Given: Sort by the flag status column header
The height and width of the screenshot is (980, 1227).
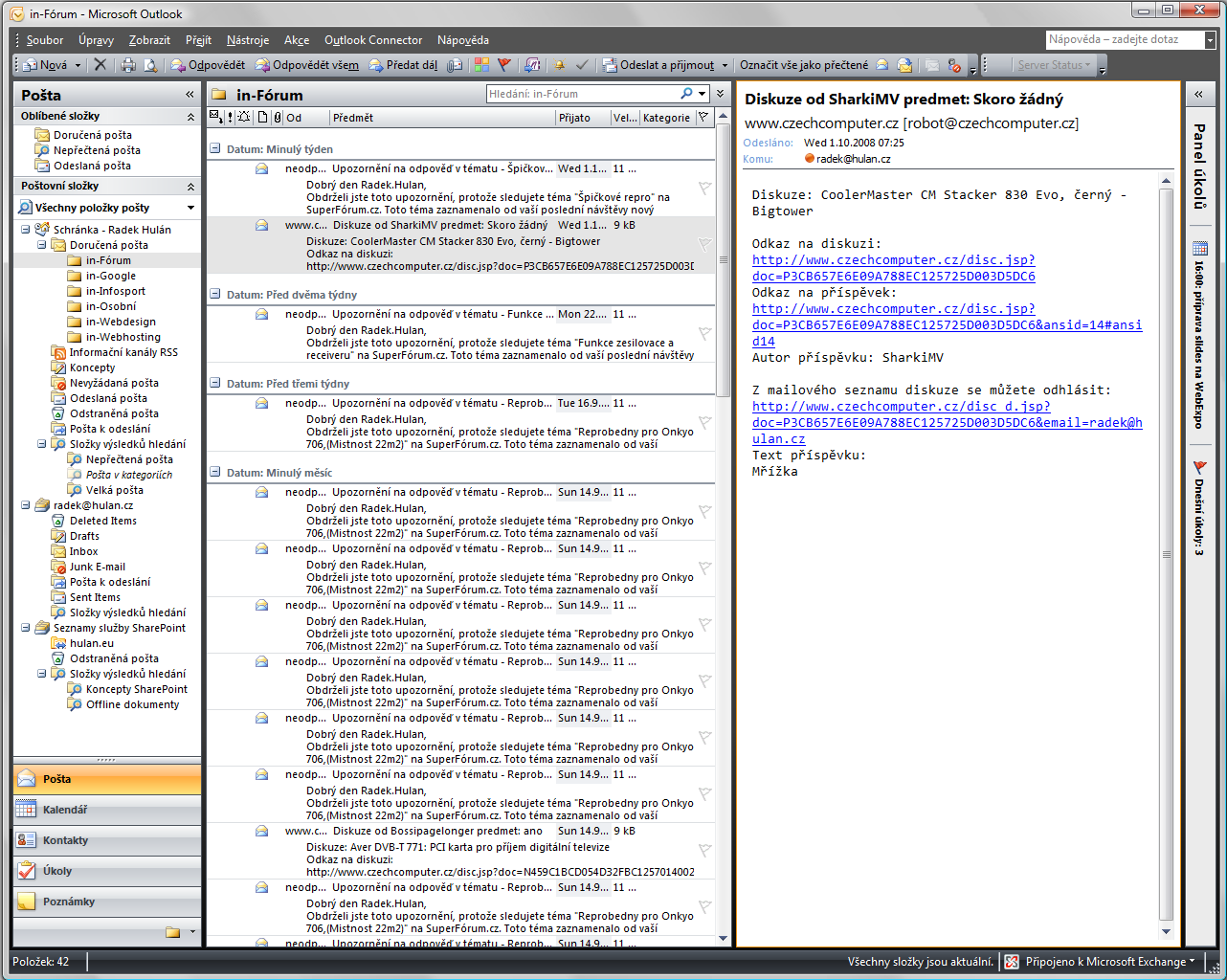Looking at the screenshot, I should point(703,118).
